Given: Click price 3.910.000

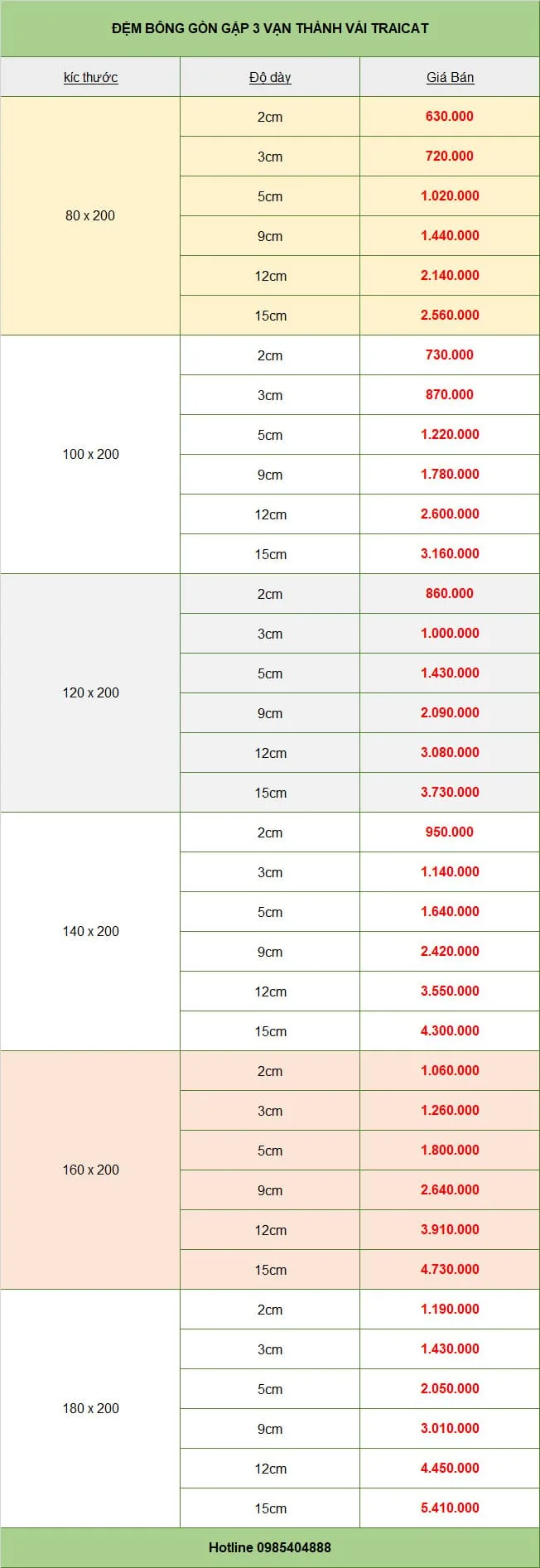Looking at the screenshot, I should (x=450, y=1229).
